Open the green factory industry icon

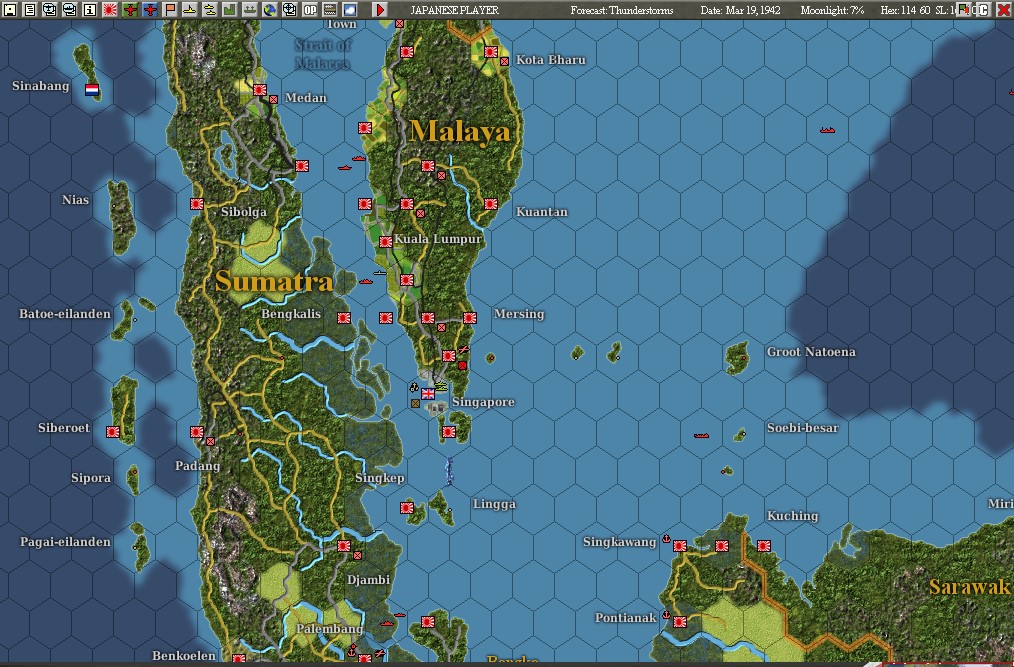pyautogui.click(x=230, y=10)
